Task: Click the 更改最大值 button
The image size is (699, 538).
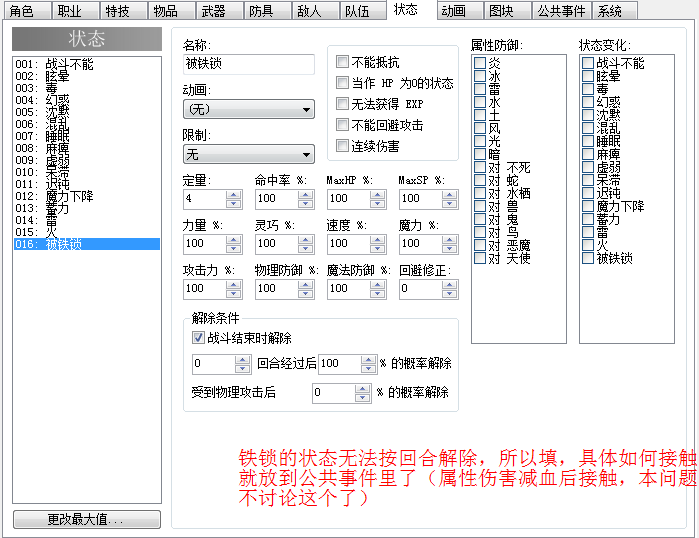Action: tap(86, 519)
